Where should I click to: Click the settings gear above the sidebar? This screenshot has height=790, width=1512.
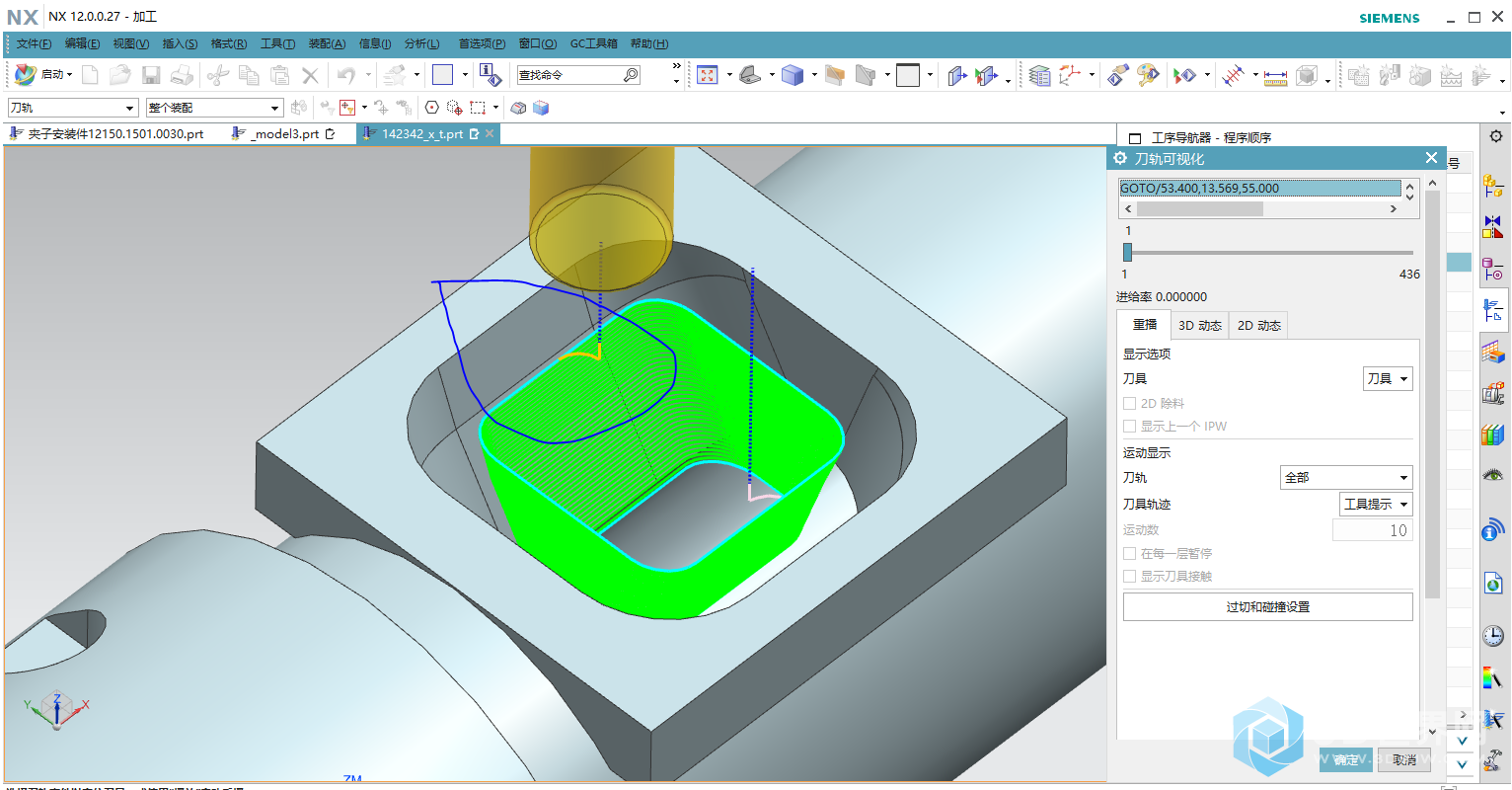1496,136
